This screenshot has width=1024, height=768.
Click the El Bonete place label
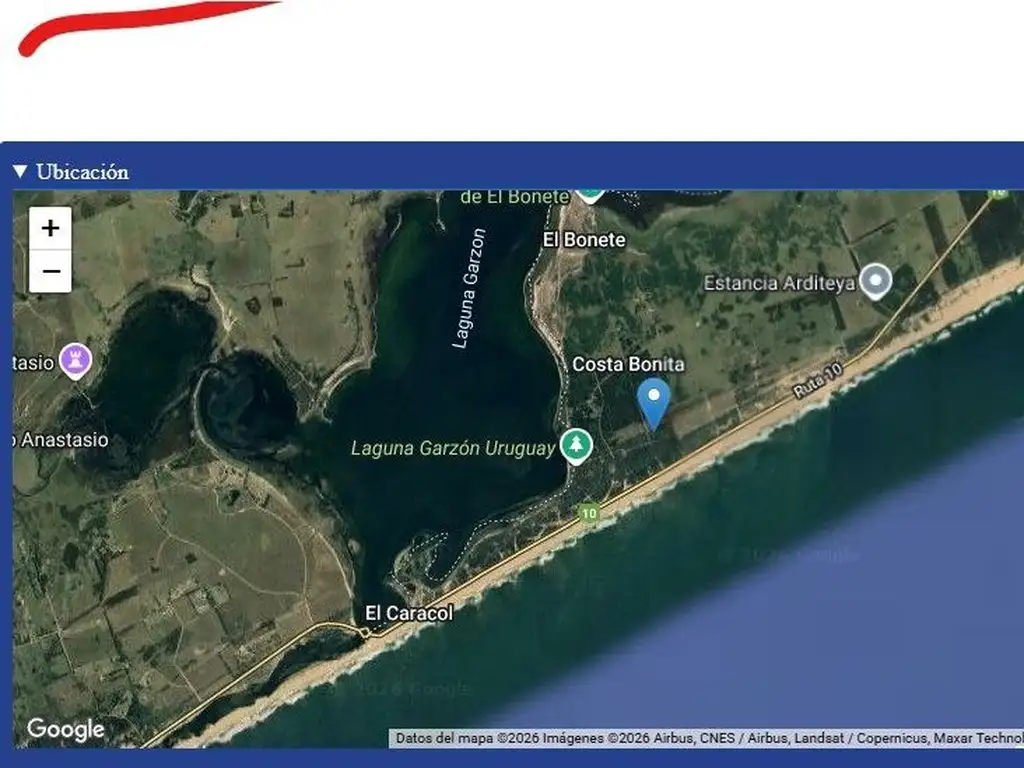584,240
